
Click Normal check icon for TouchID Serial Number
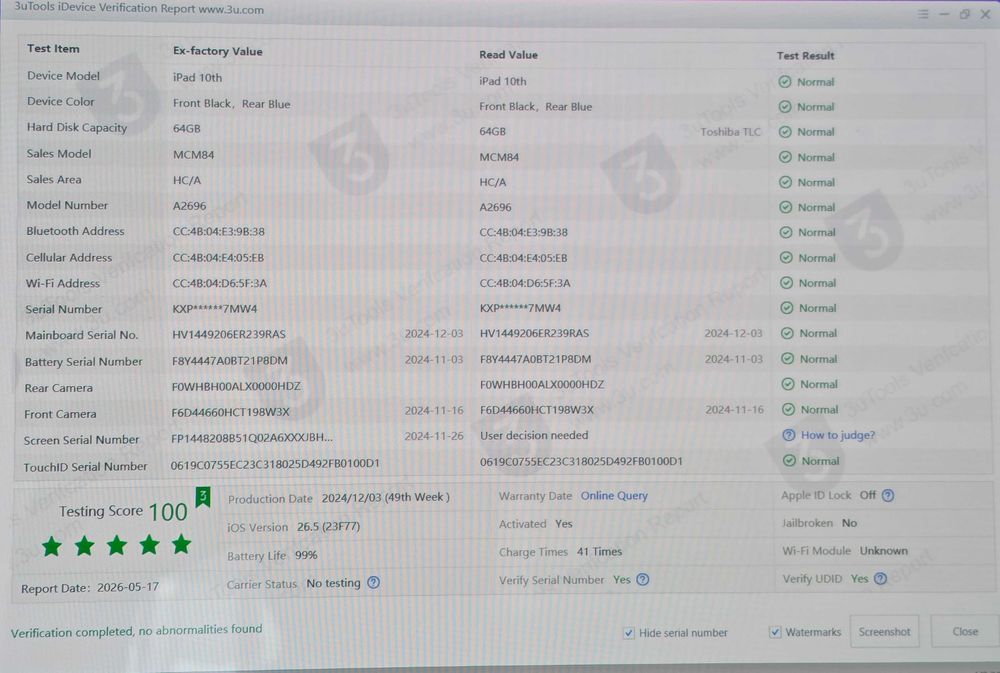click(x=790, y=461)
